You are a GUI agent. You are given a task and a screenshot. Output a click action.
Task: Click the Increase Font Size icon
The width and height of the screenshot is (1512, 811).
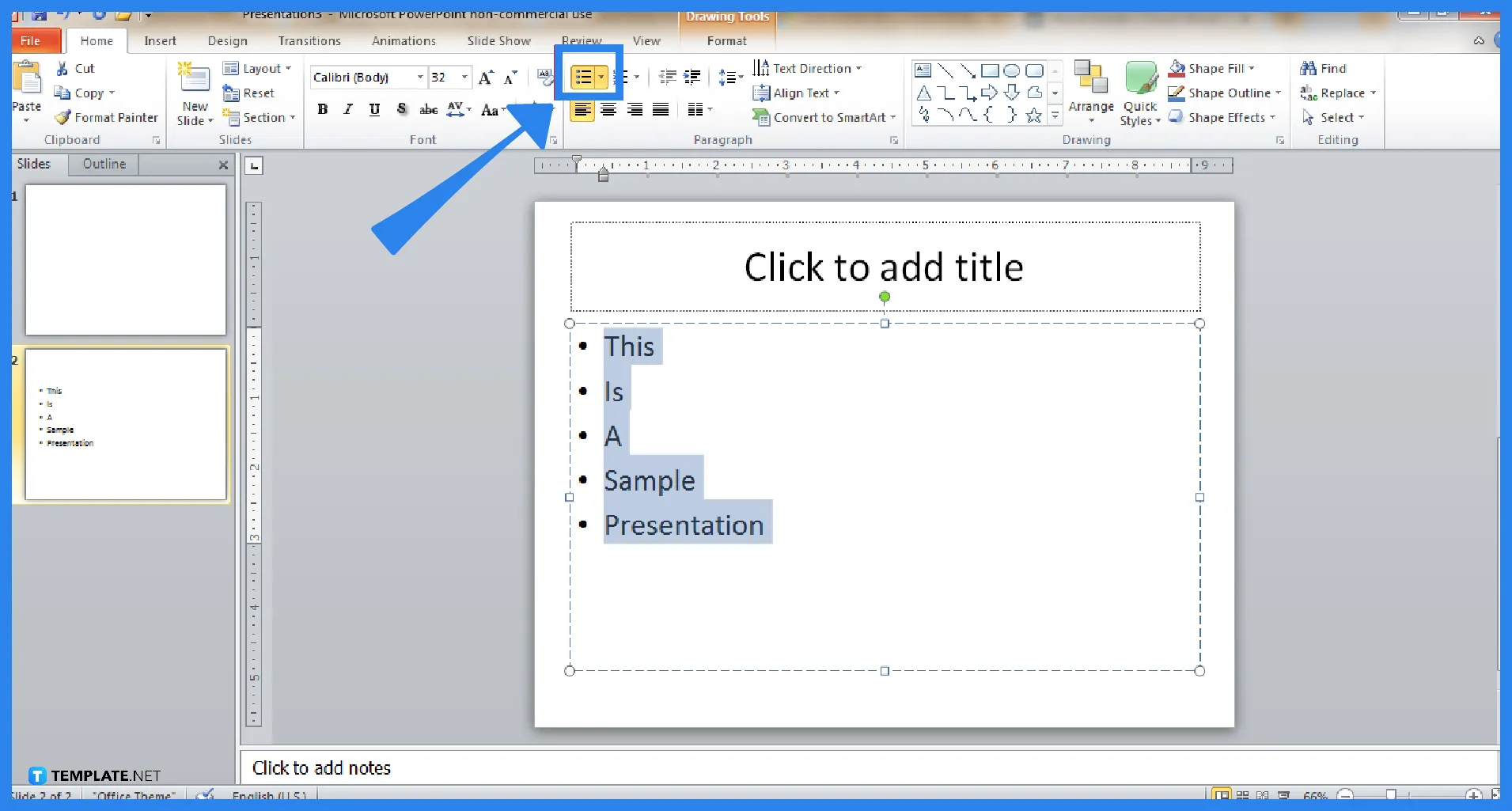point(485,77)
